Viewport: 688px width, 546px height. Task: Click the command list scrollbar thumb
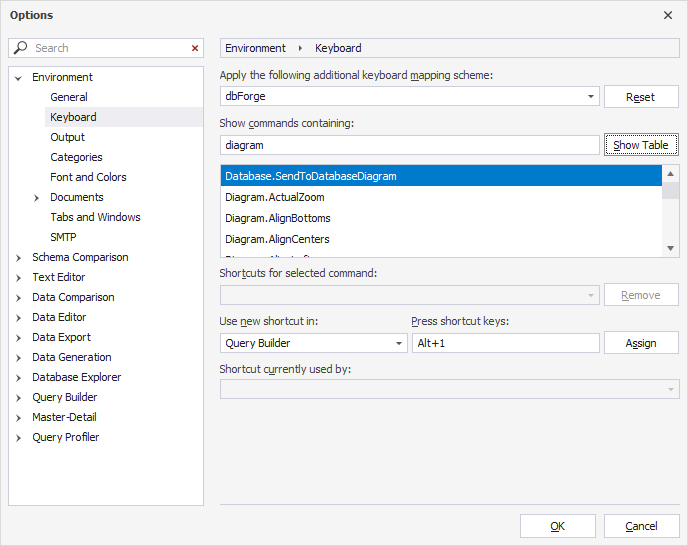coord(670,190)
